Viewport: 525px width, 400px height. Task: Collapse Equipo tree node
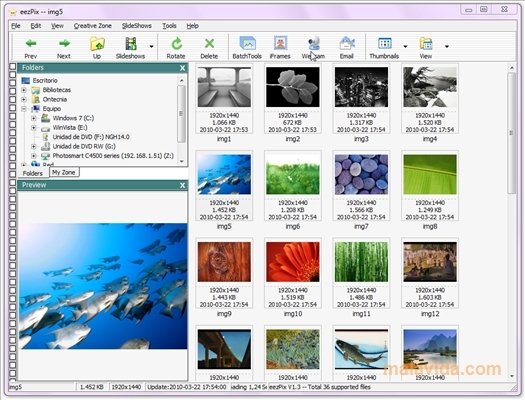(24, 109)
